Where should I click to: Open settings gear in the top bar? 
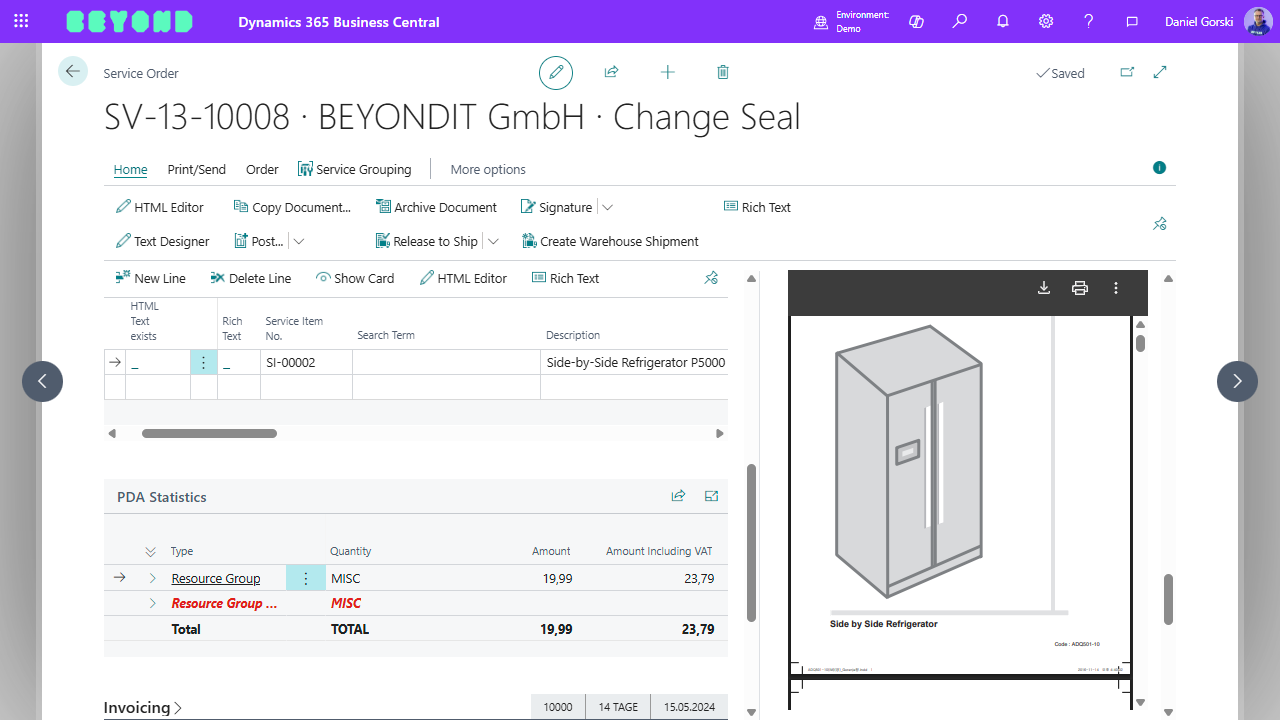pyautogui.click(x=1046, y=21)
